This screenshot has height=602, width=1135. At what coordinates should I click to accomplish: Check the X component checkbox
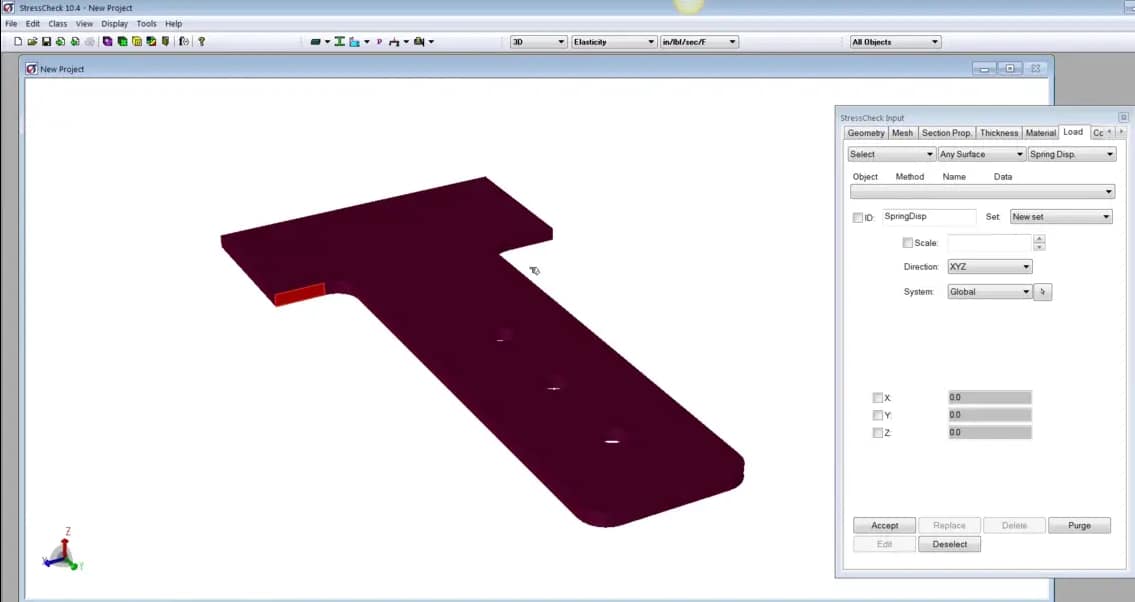pos(878,397)
